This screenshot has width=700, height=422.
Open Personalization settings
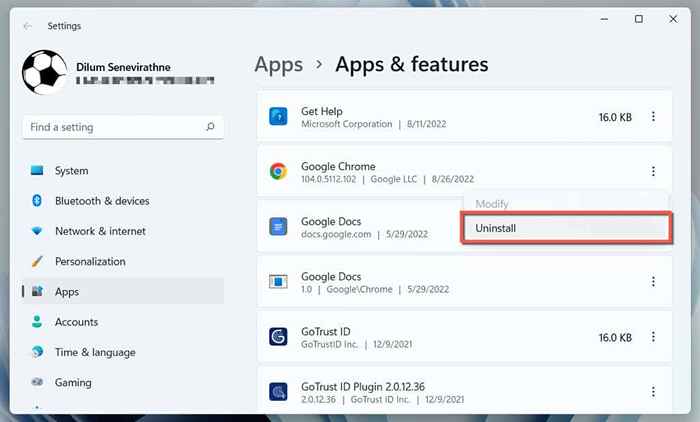point(123,261)
